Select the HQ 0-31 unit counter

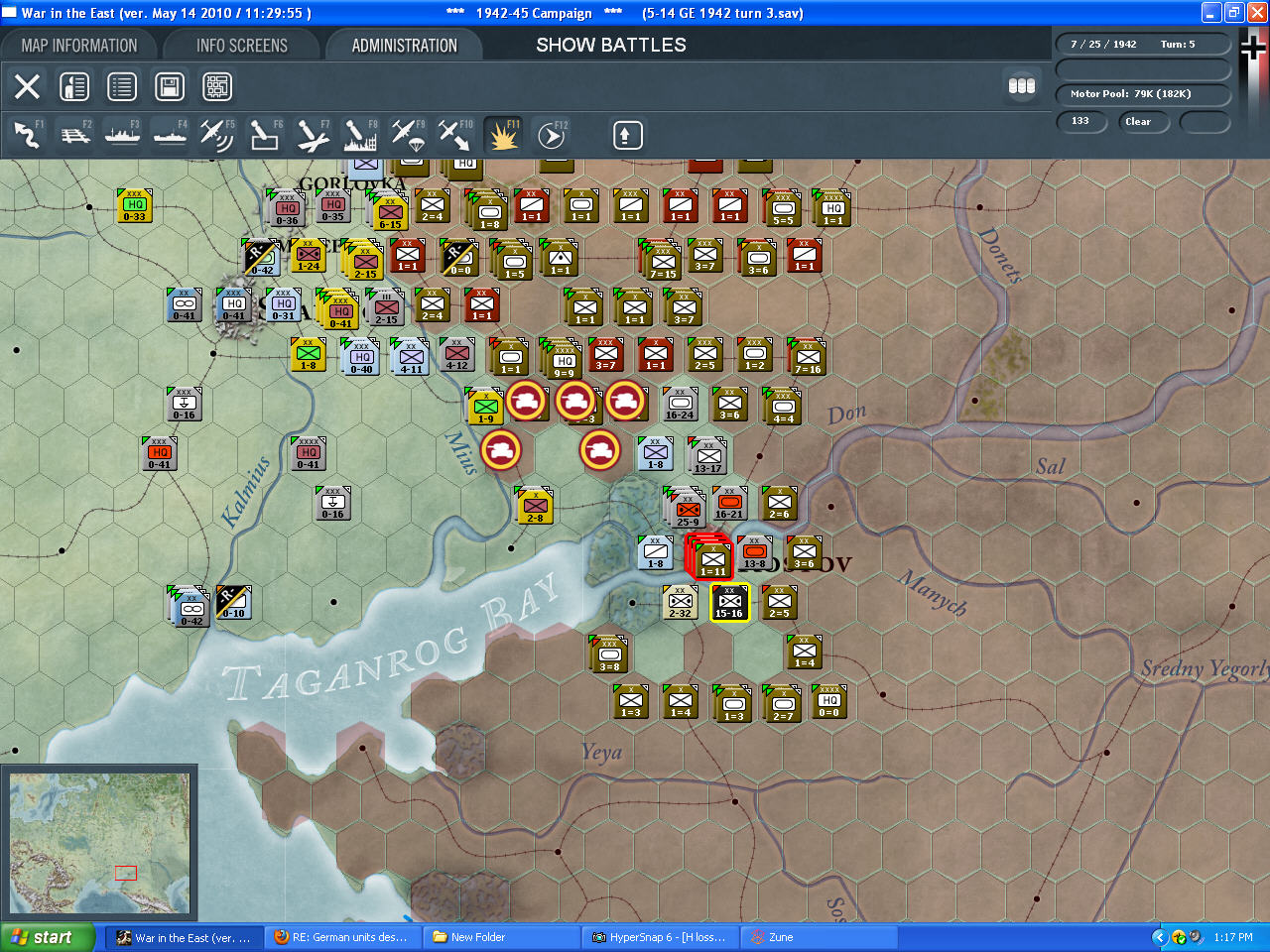point(284,305)
